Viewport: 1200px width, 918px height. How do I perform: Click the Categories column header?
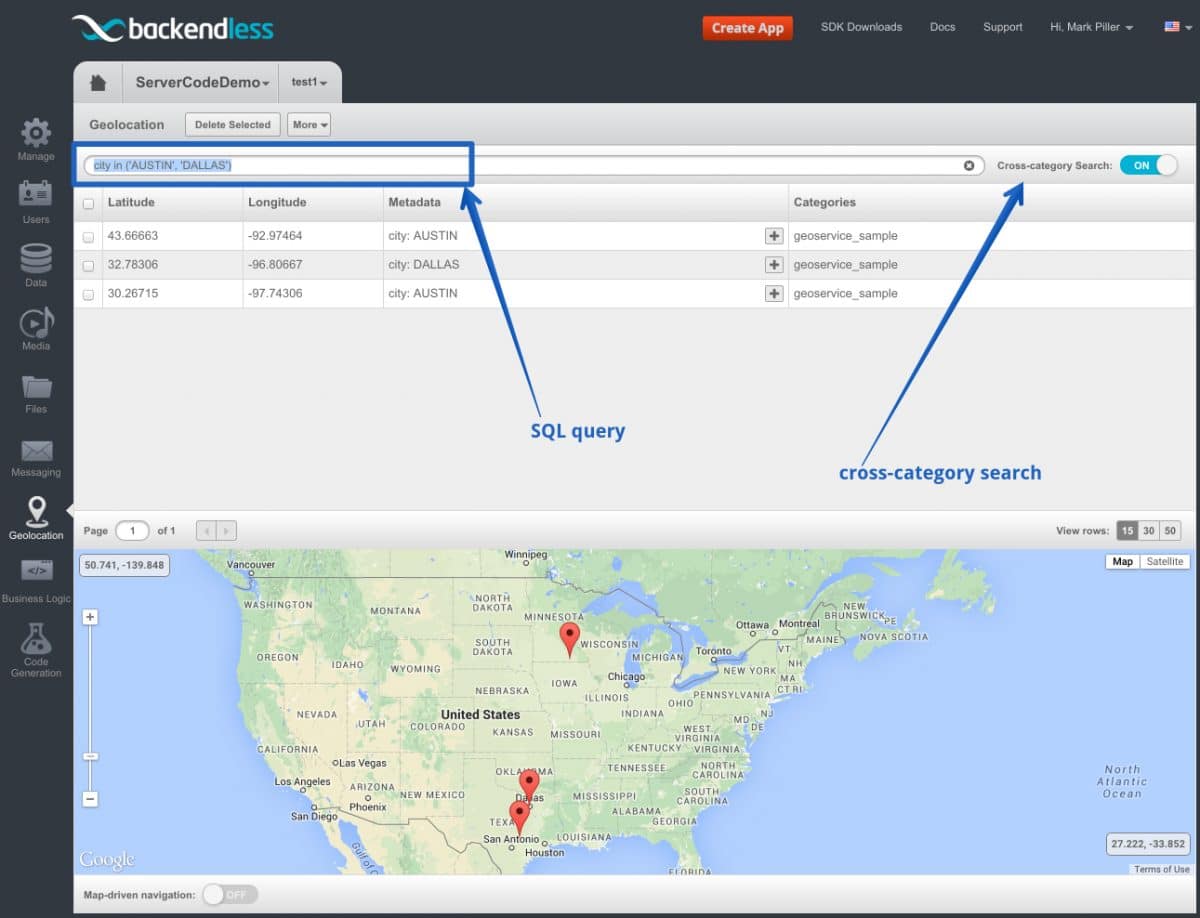(825, 202)
